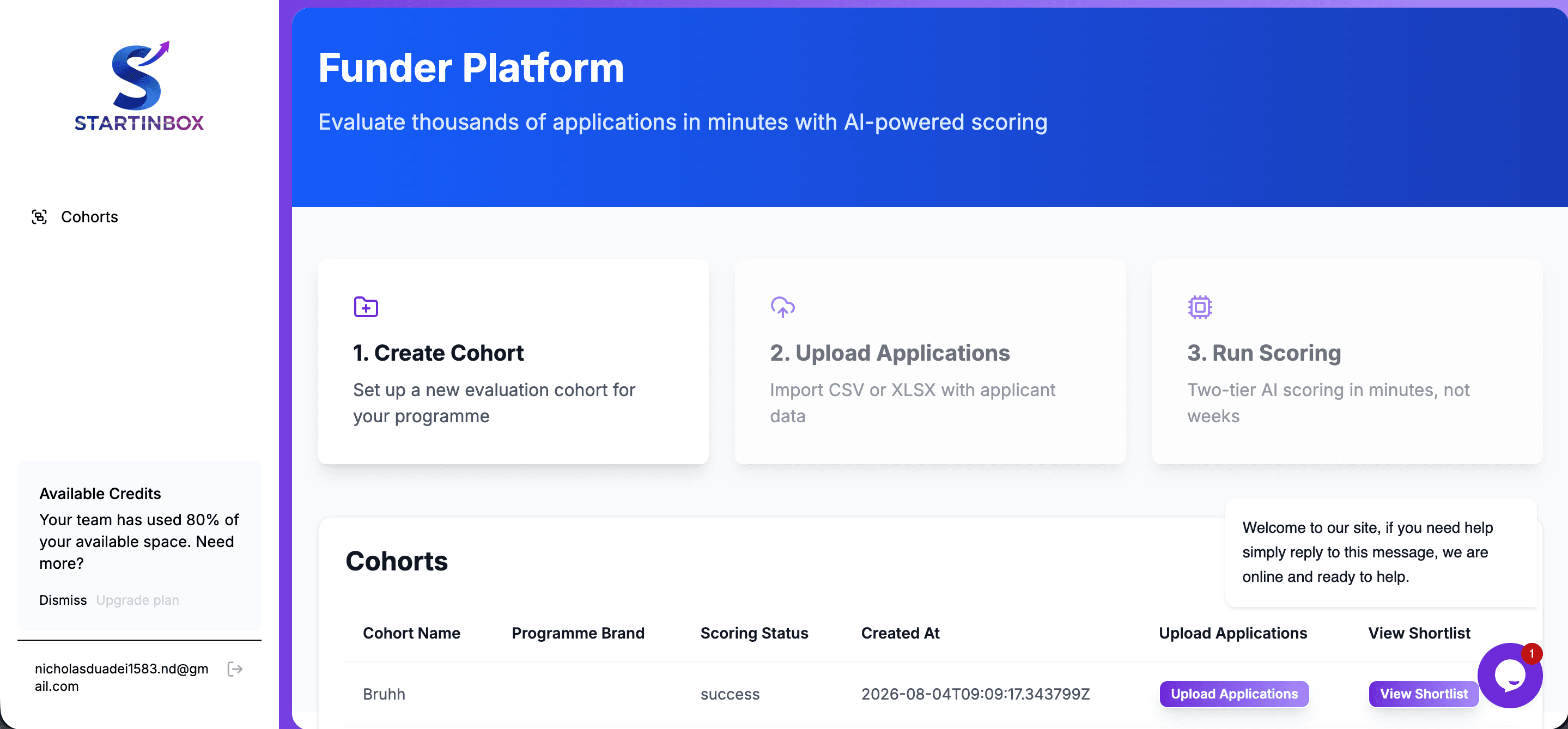Click Upload Applications button for Bruhh
This screenshot has height=729, width=1568.
point(1234,694)
